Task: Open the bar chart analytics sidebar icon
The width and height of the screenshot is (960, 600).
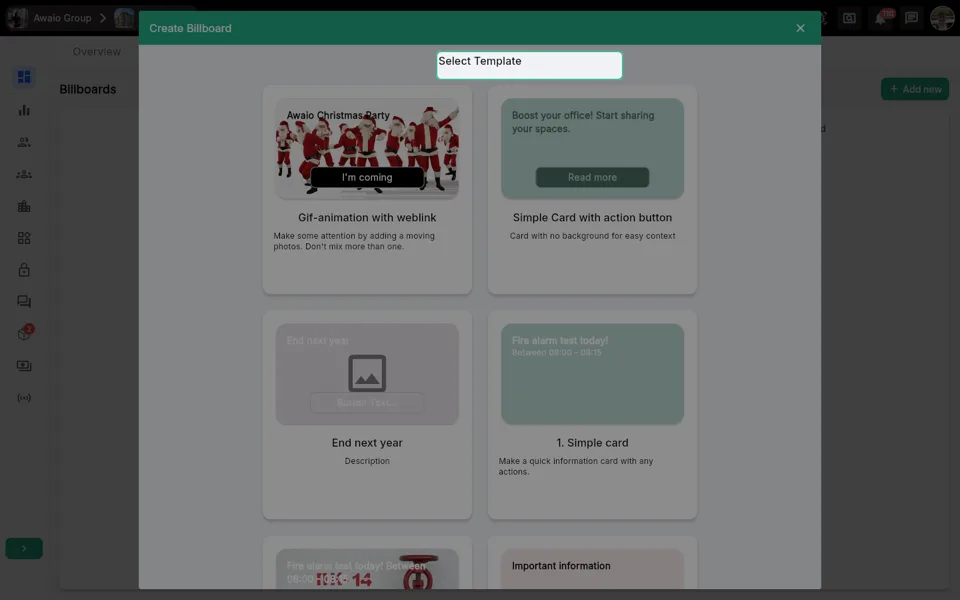Action: [24, 110]
